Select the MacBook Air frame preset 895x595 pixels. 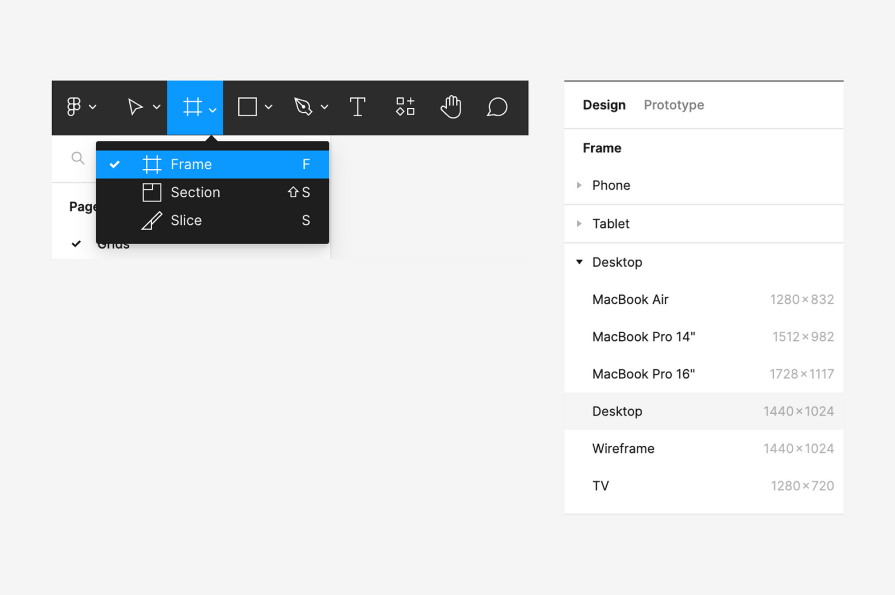tap(630, 299)
